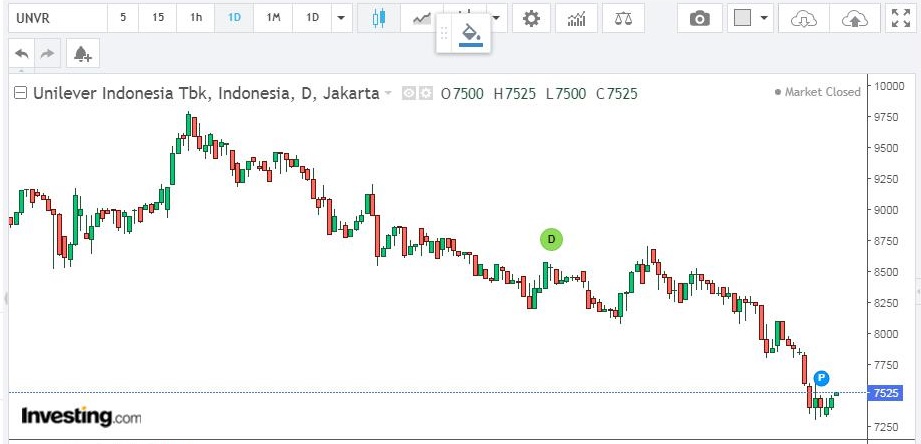Select the candlestick chart style icon
The width and height of the screenshot is (921, 444).
point(379,18)
